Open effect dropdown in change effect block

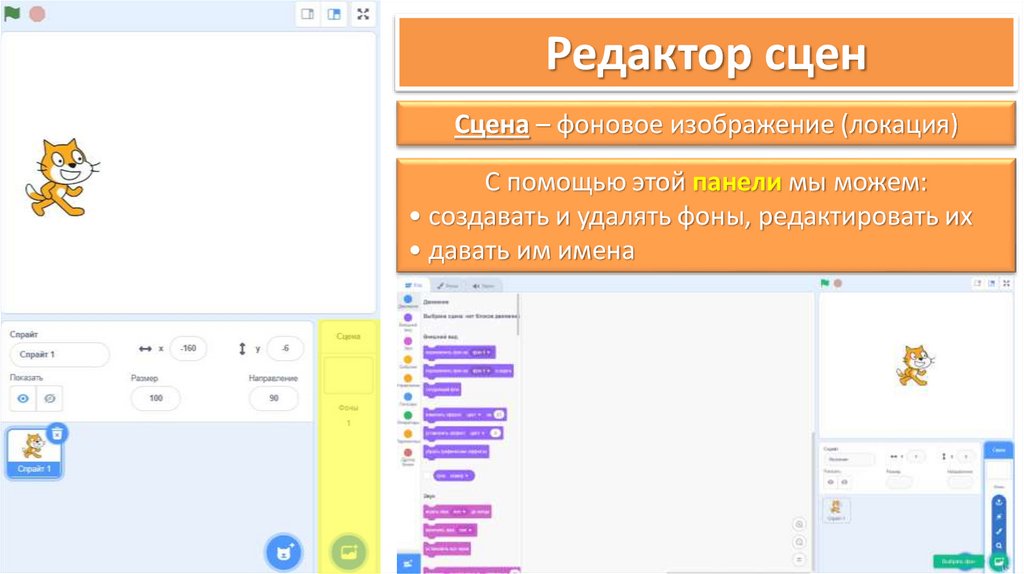click(x=473, y=415)
